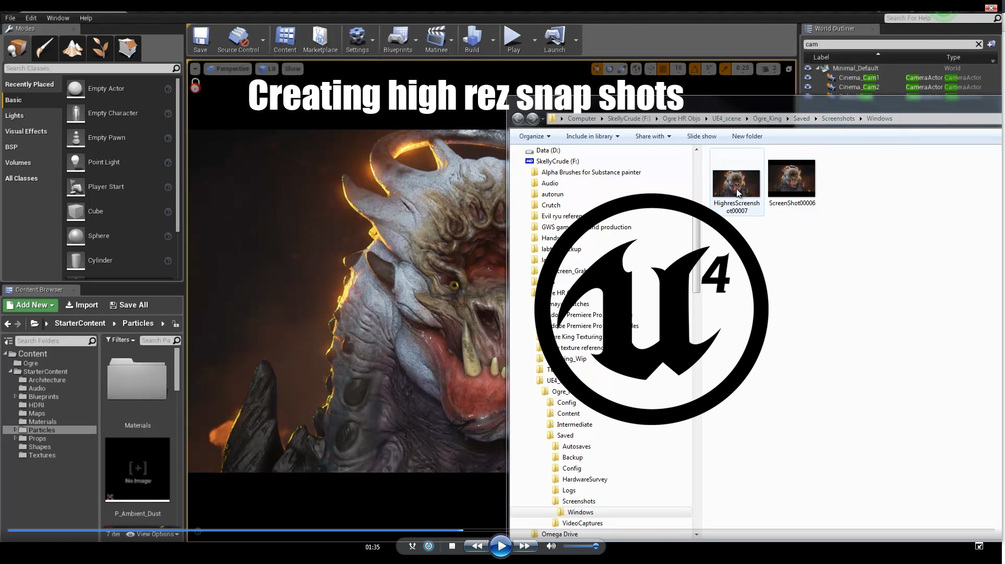1005x564 pixels.
Task: Click the Player Start icon
Action: pyautogui.click(x=76, y=187)
